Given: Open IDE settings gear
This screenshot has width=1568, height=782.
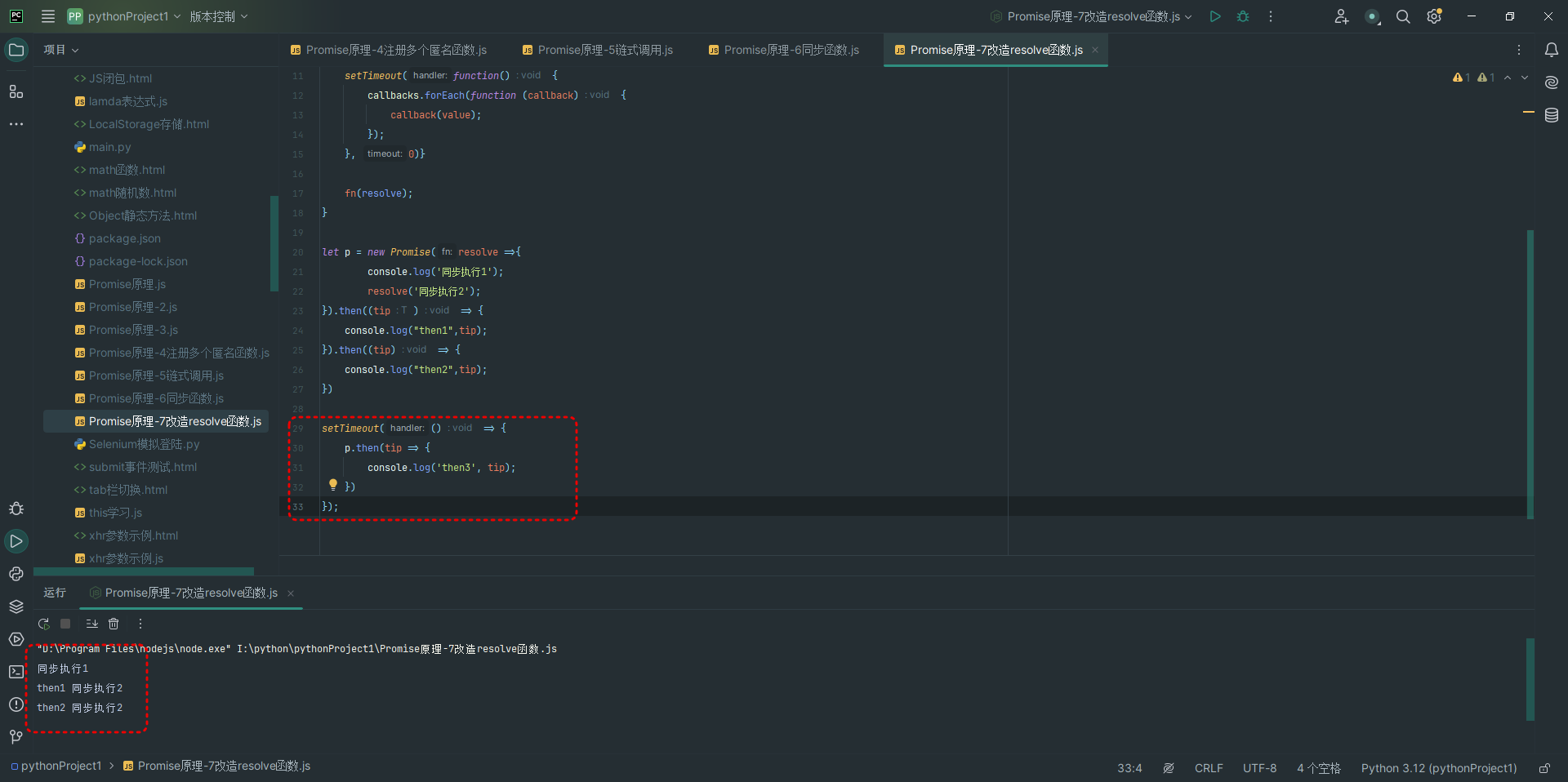Looking at the screenshot, I should pyautogui.click(x=1434, y=16).
